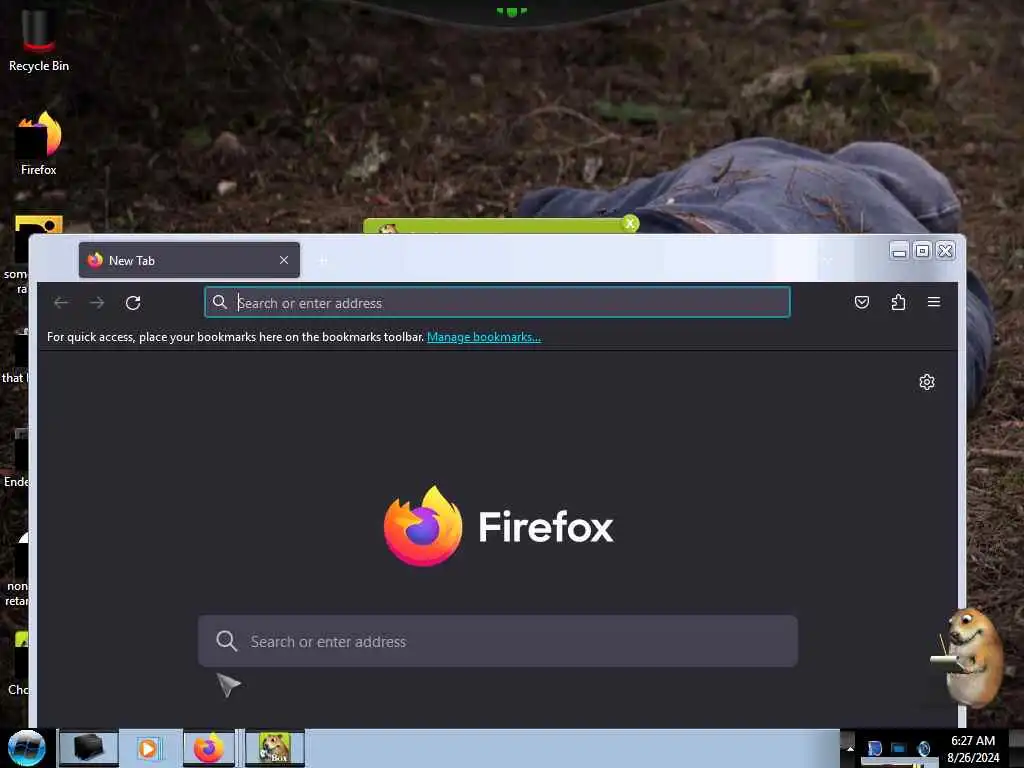Viewport: 1024px width, 768px height.
Task: Close the New Tab tab
Action: 284,260
